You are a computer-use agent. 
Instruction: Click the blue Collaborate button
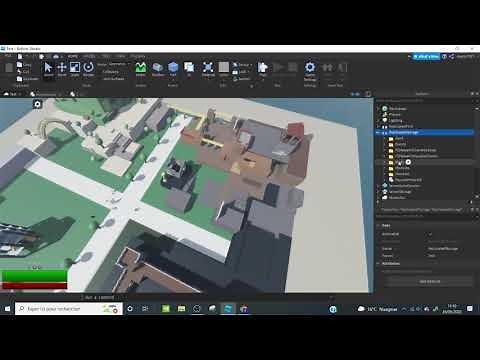426,57
